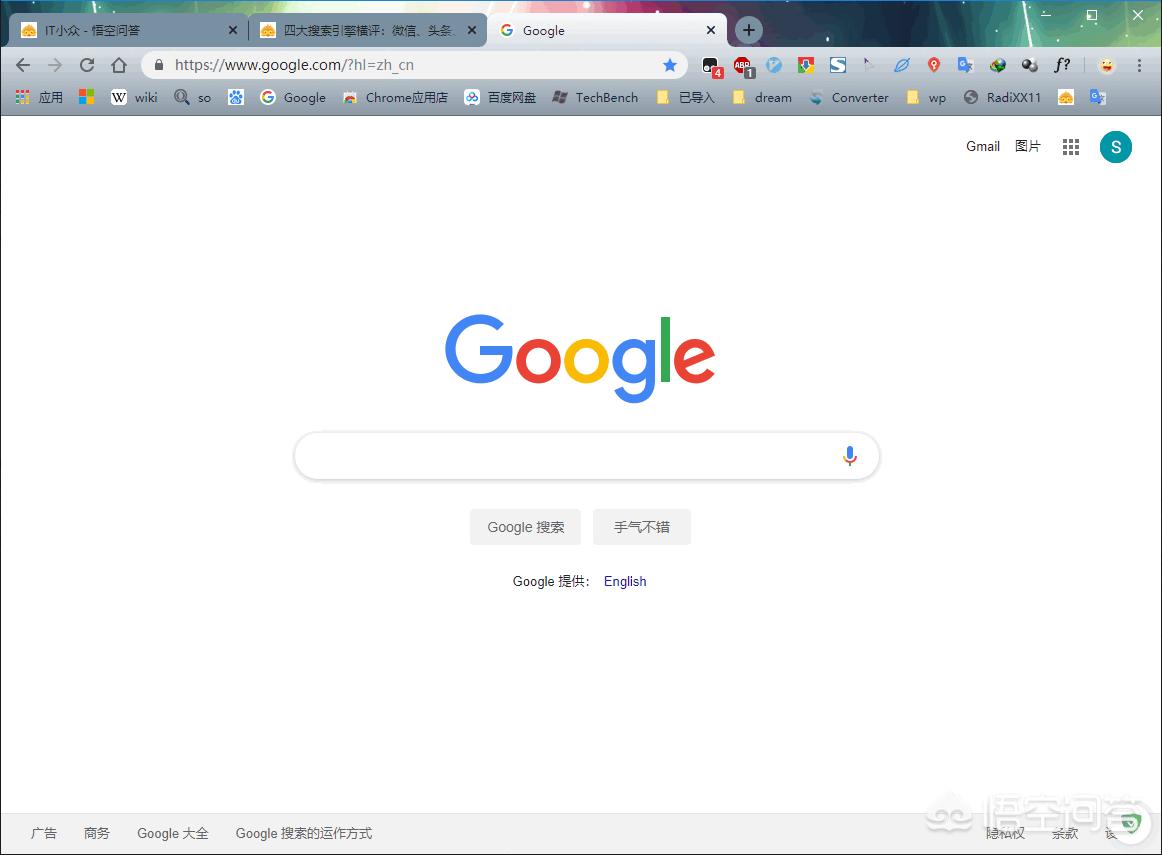Click the address bar URL
Screen dimensions: 1162x855
click(294, 65)
